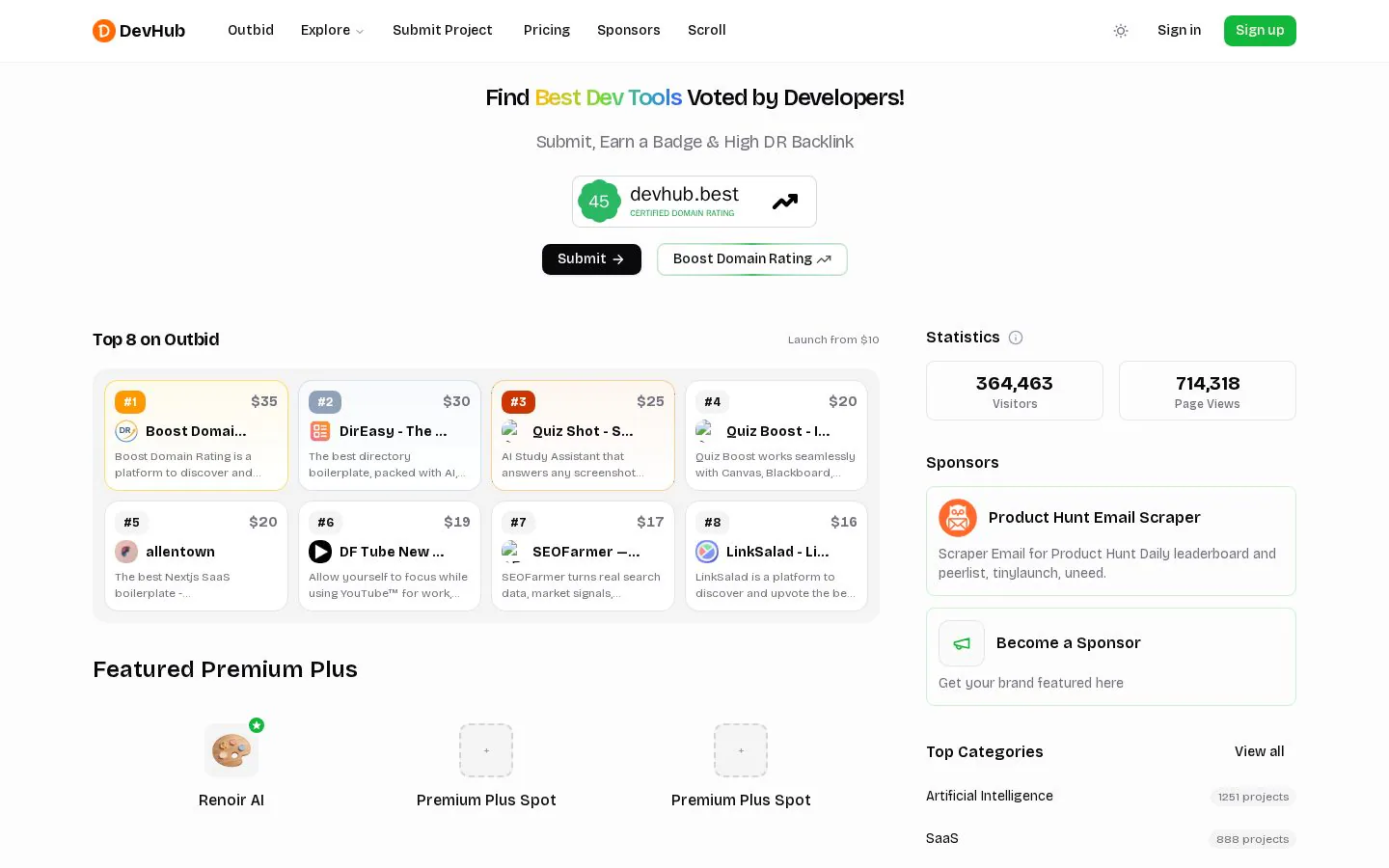Click the 364,463 Visitors stat card
This screenshot has height=868, width=1389.
(x=1015, y=391)
